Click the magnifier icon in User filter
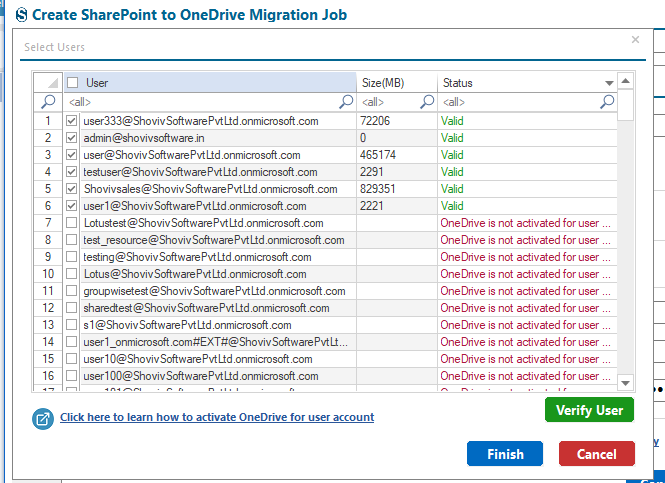 346,102
